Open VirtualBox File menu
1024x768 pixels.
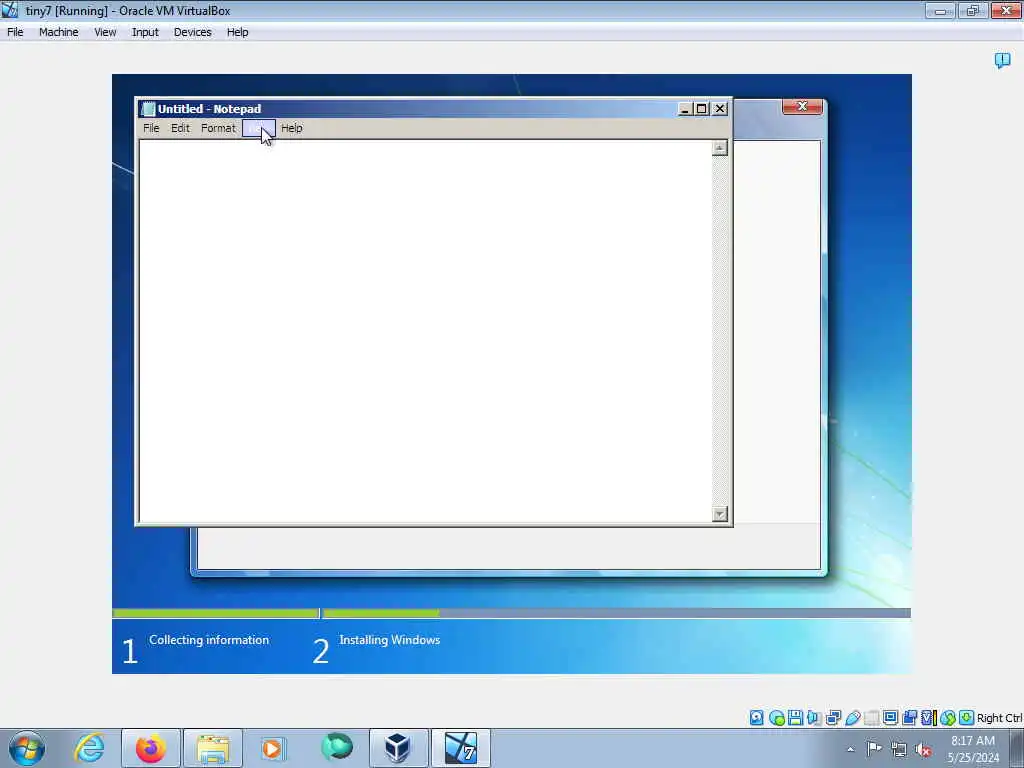15,32
